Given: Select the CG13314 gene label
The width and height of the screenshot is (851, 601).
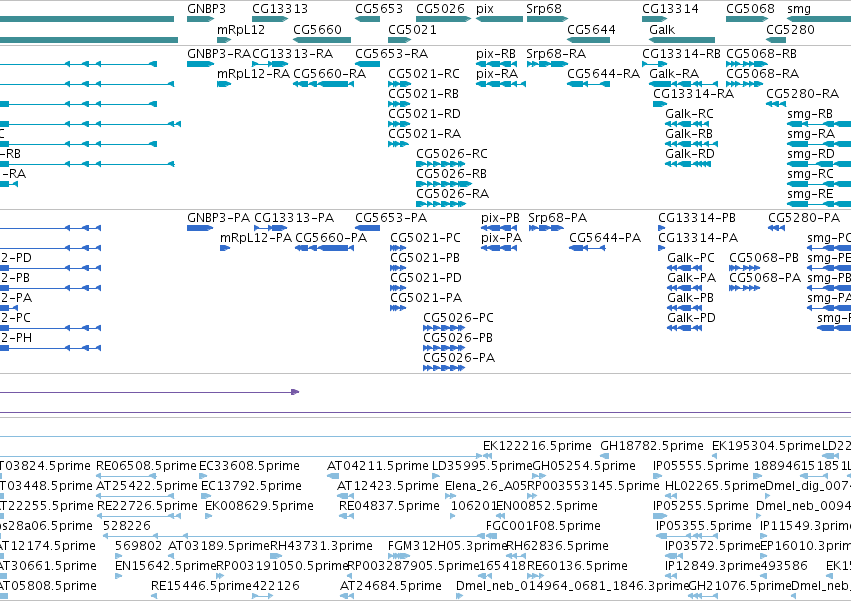Looking at the screenshot, I should point(670,9).
